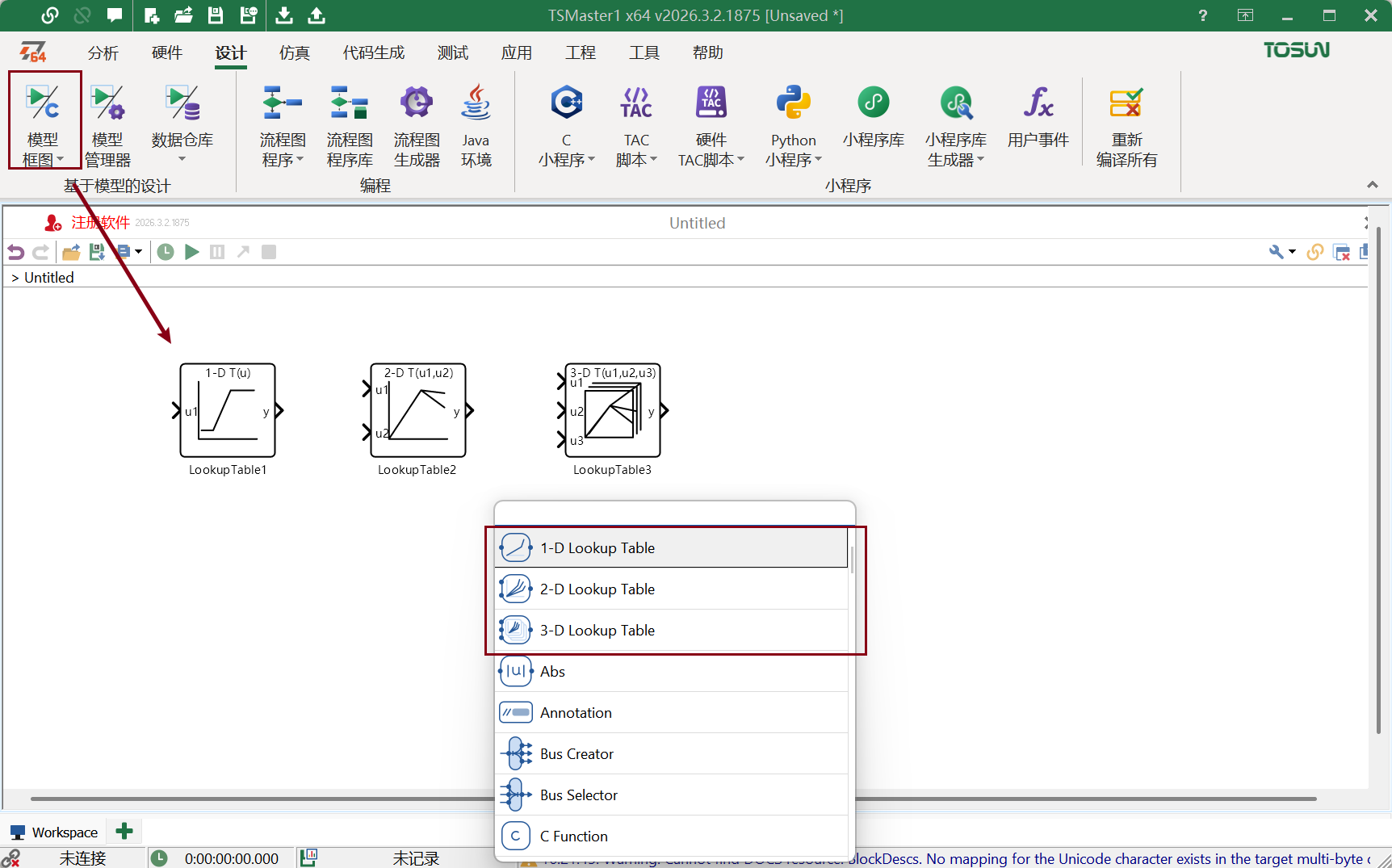Start simulation with the green play button

(x=191, y=252)
